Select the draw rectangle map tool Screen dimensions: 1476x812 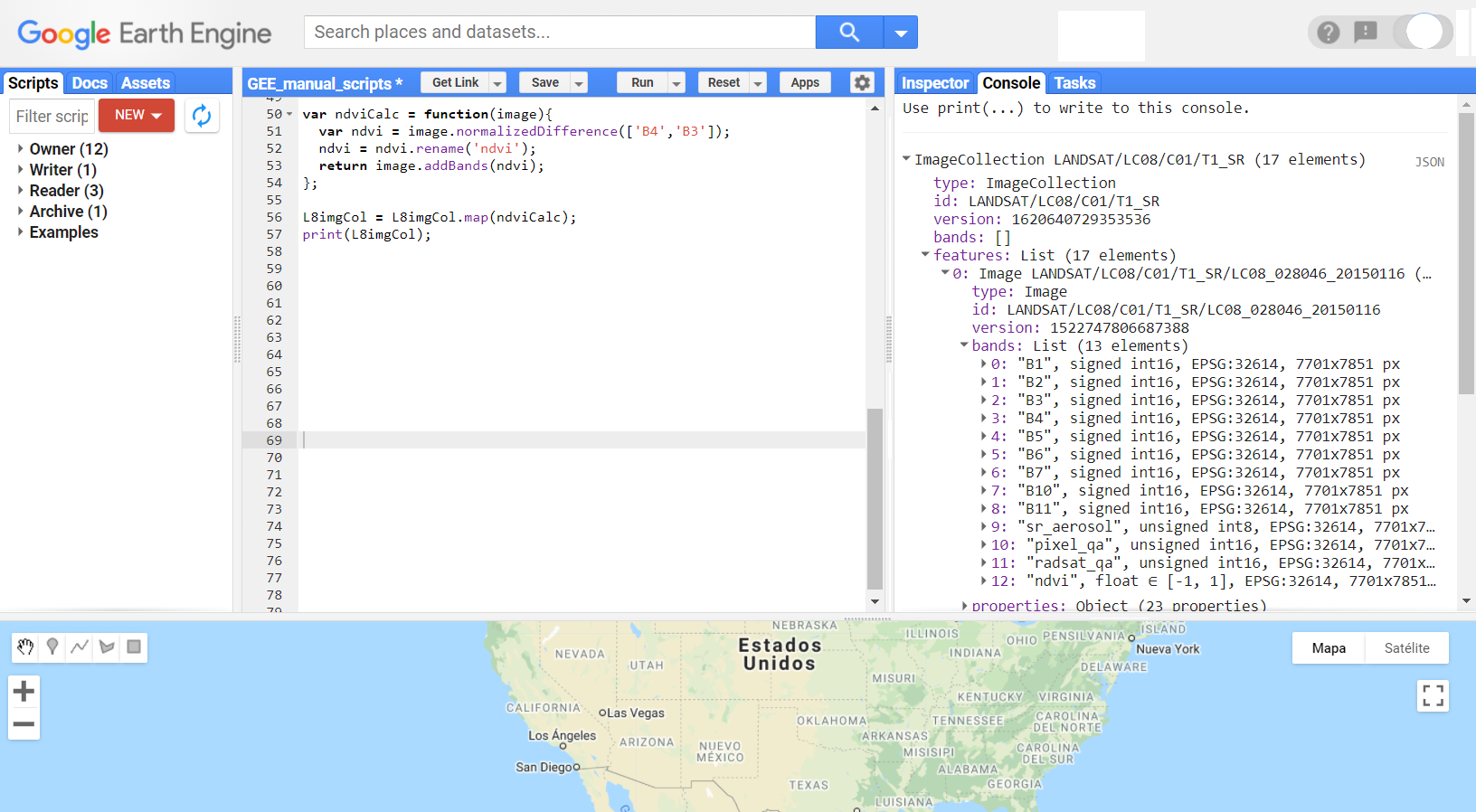coord(134,647)
